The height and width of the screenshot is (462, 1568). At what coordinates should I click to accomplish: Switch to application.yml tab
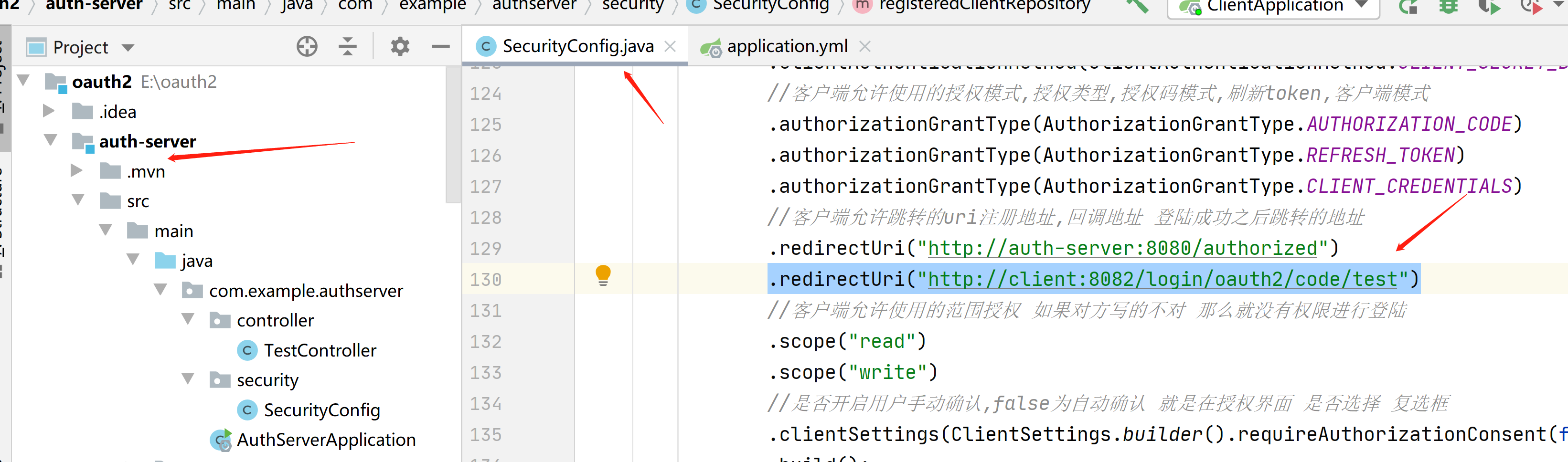787,46
